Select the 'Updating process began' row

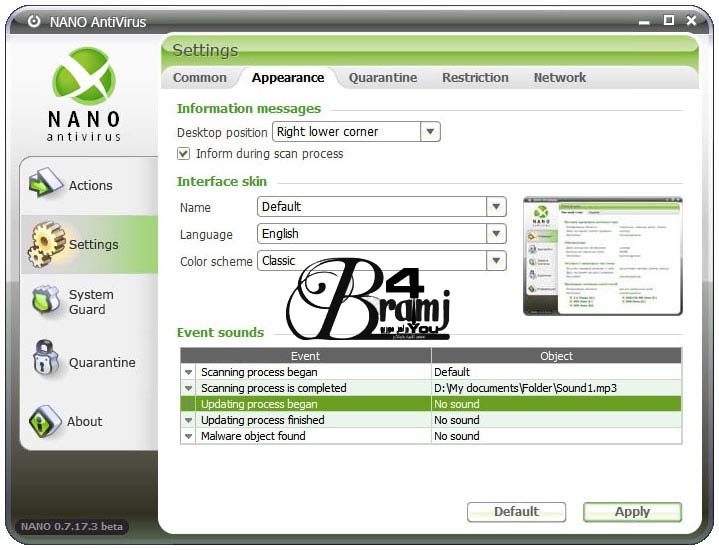click(431, 404)
